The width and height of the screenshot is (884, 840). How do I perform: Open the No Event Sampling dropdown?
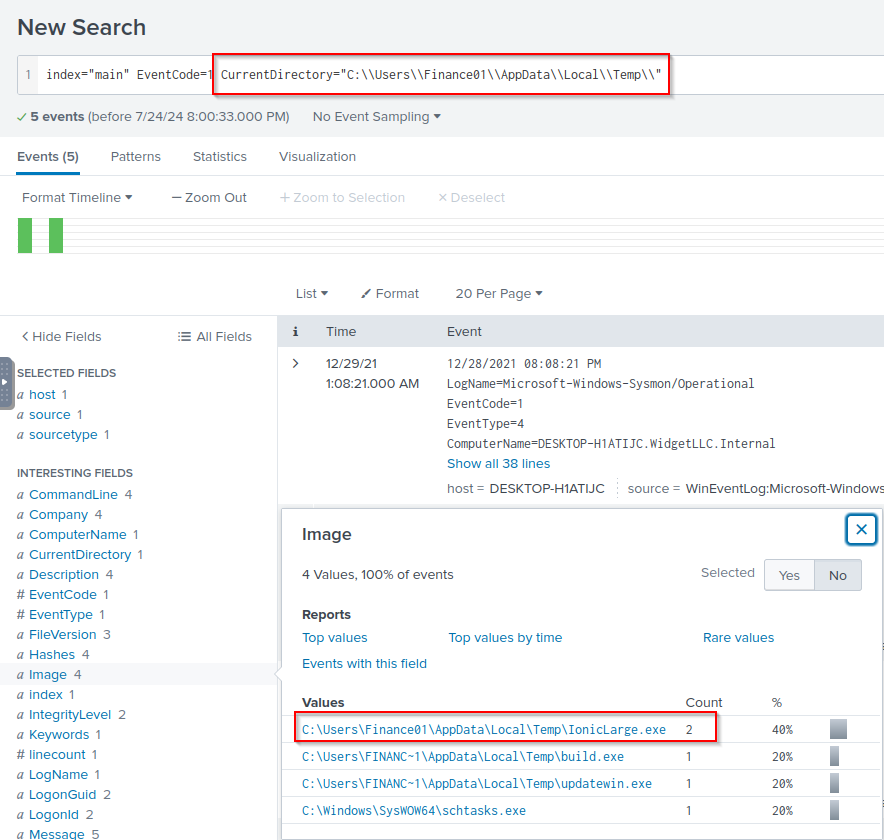tap(377, 117)
